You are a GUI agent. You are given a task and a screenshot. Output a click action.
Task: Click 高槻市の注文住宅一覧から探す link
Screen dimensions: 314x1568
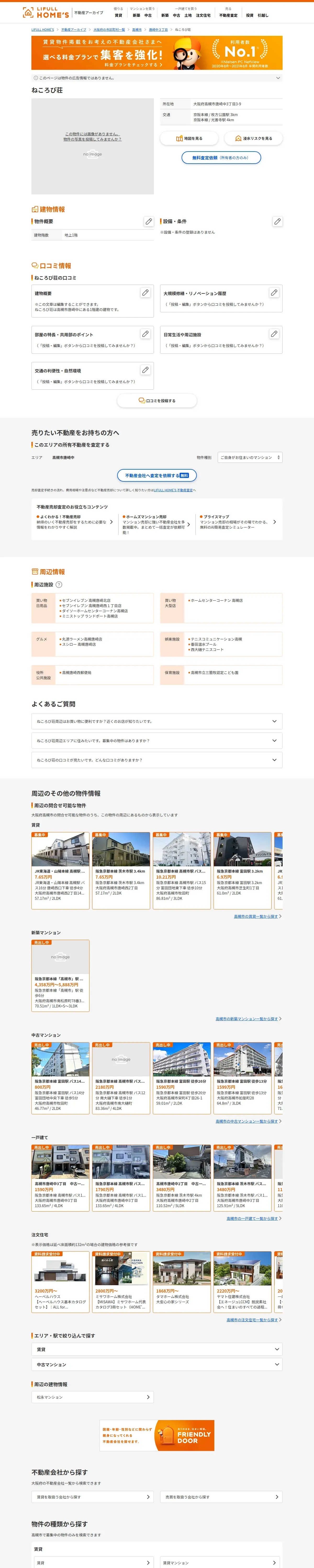[253, 1320]
